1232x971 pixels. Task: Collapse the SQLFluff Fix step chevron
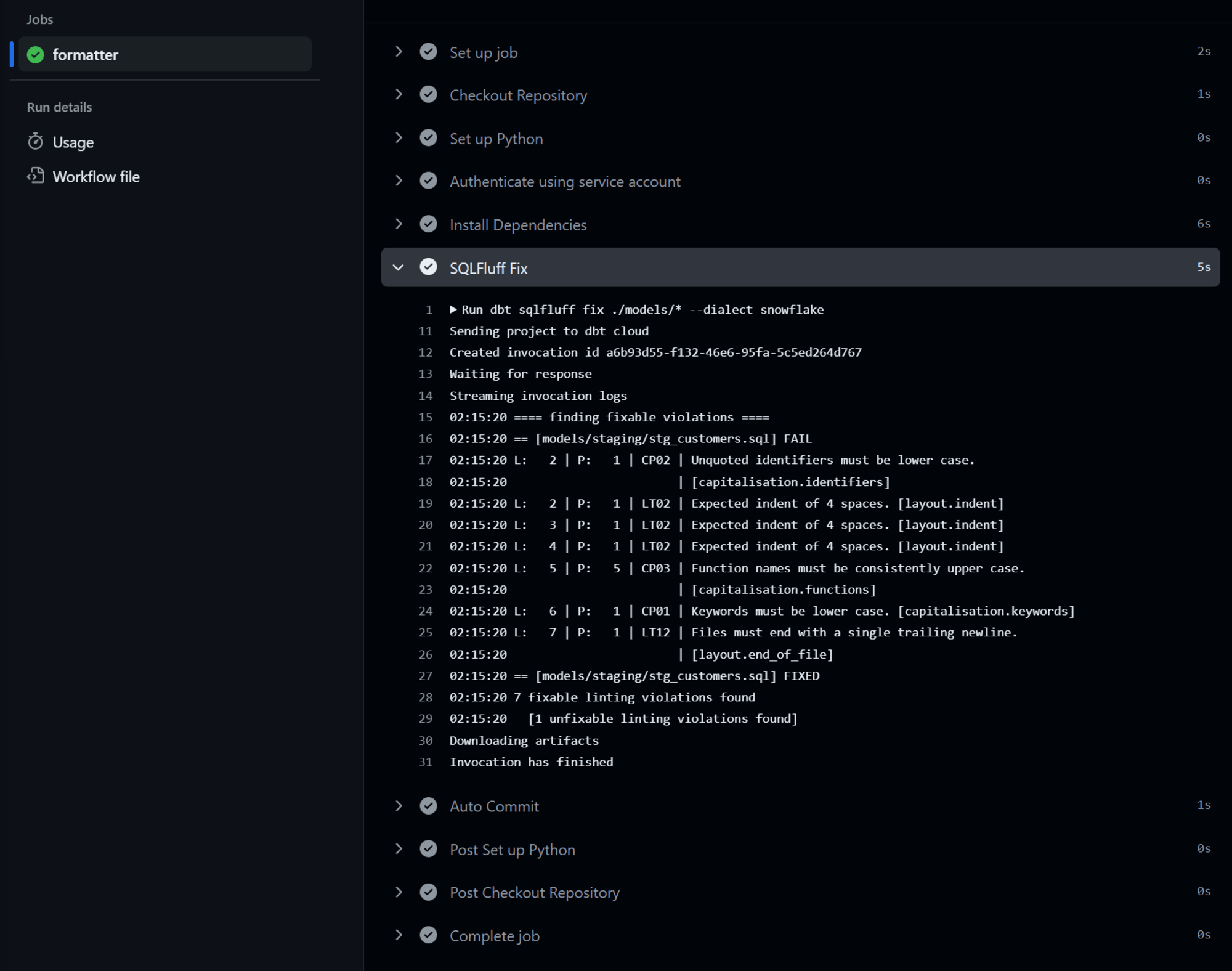tap(399, 267)
